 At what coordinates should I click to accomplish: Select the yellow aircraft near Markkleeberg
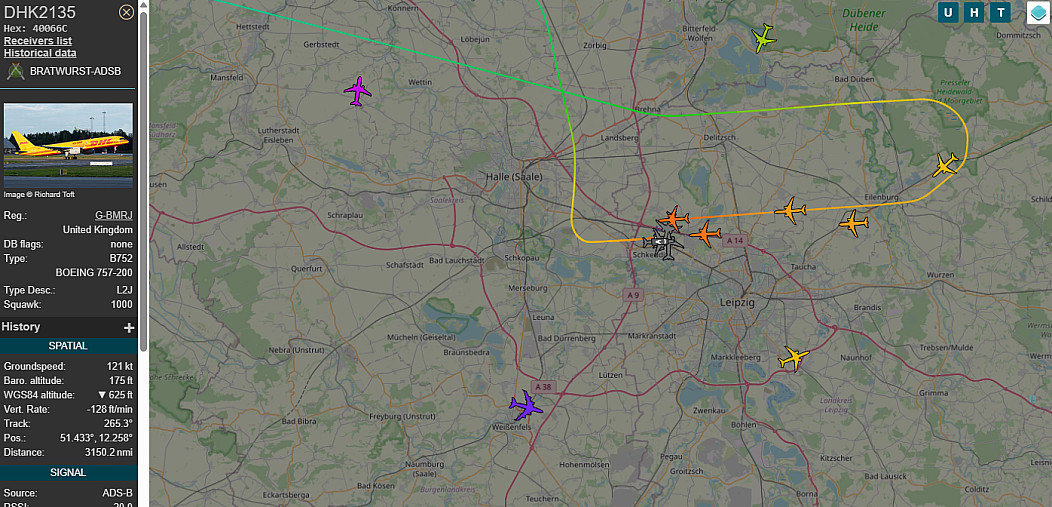tap(794, 359)
